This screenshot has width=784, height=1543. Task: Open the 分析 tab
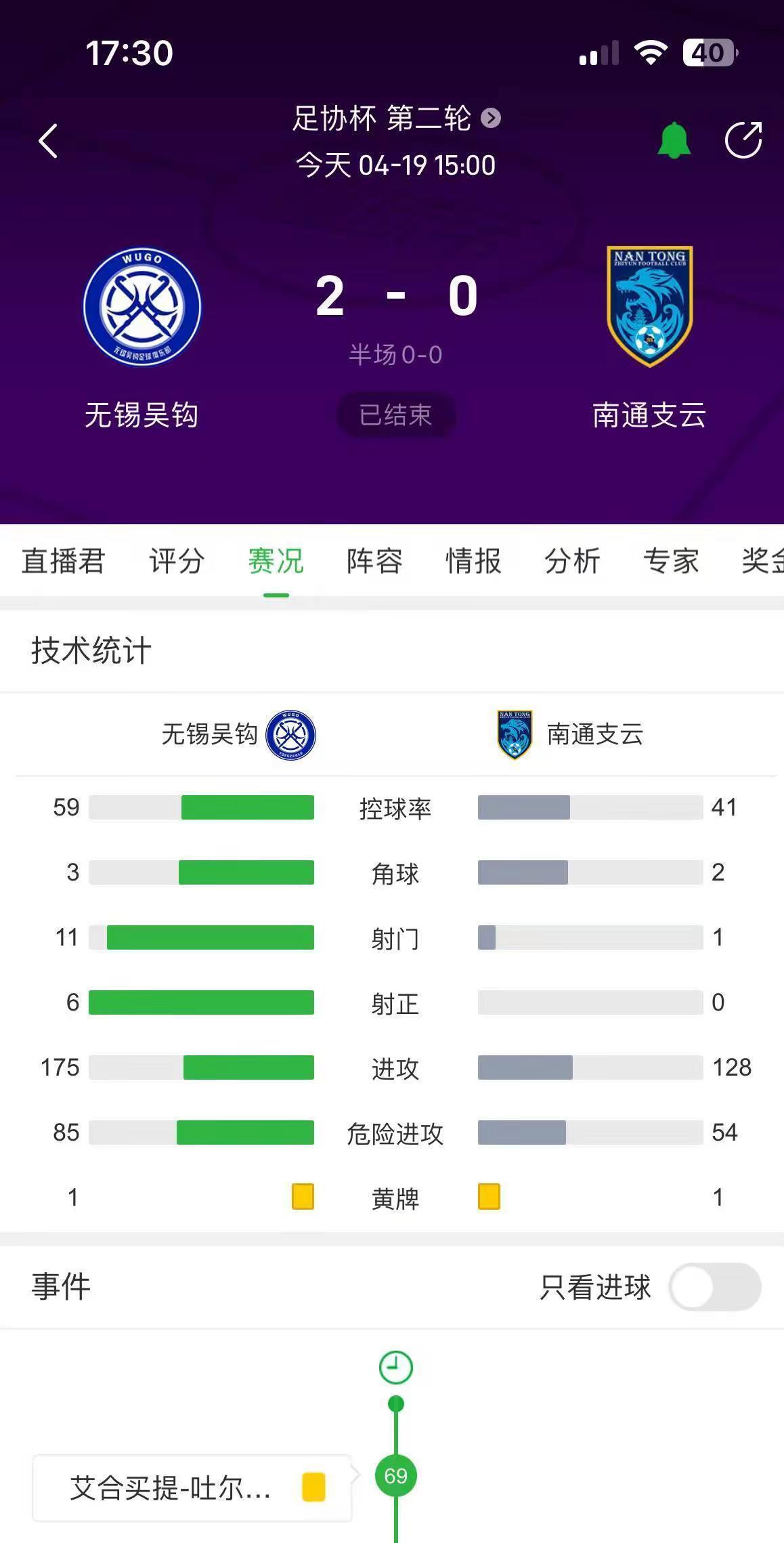(572, 562)
